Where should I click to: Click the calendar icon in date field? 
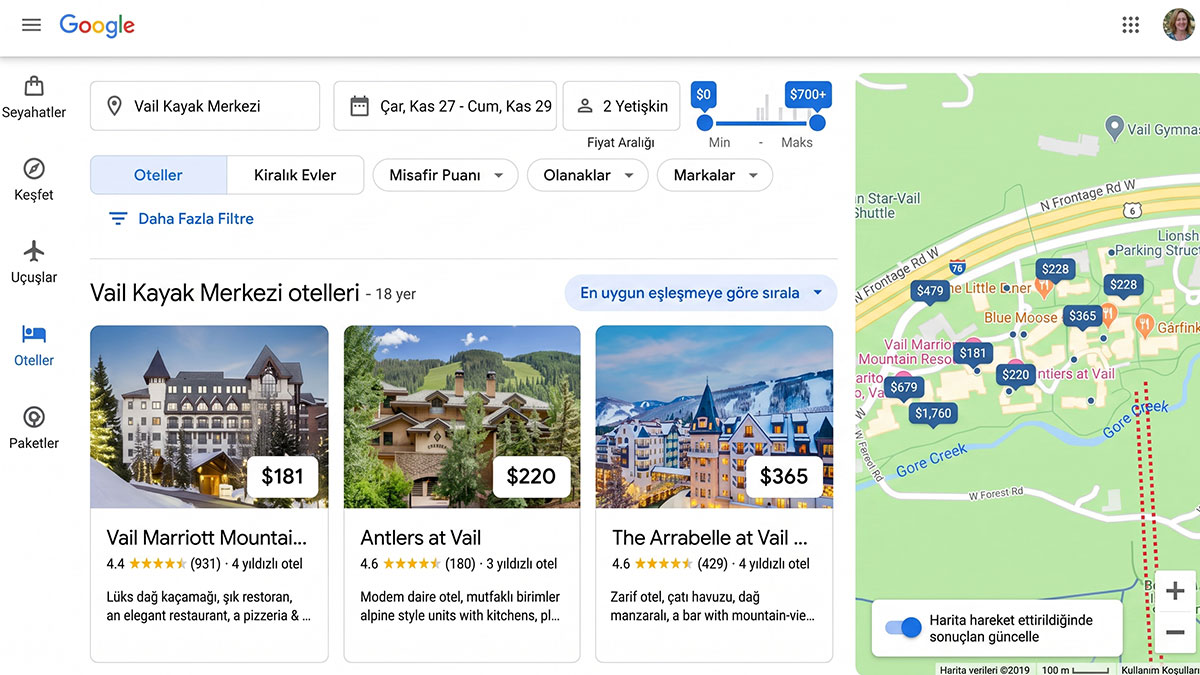(x=359, y=106)
